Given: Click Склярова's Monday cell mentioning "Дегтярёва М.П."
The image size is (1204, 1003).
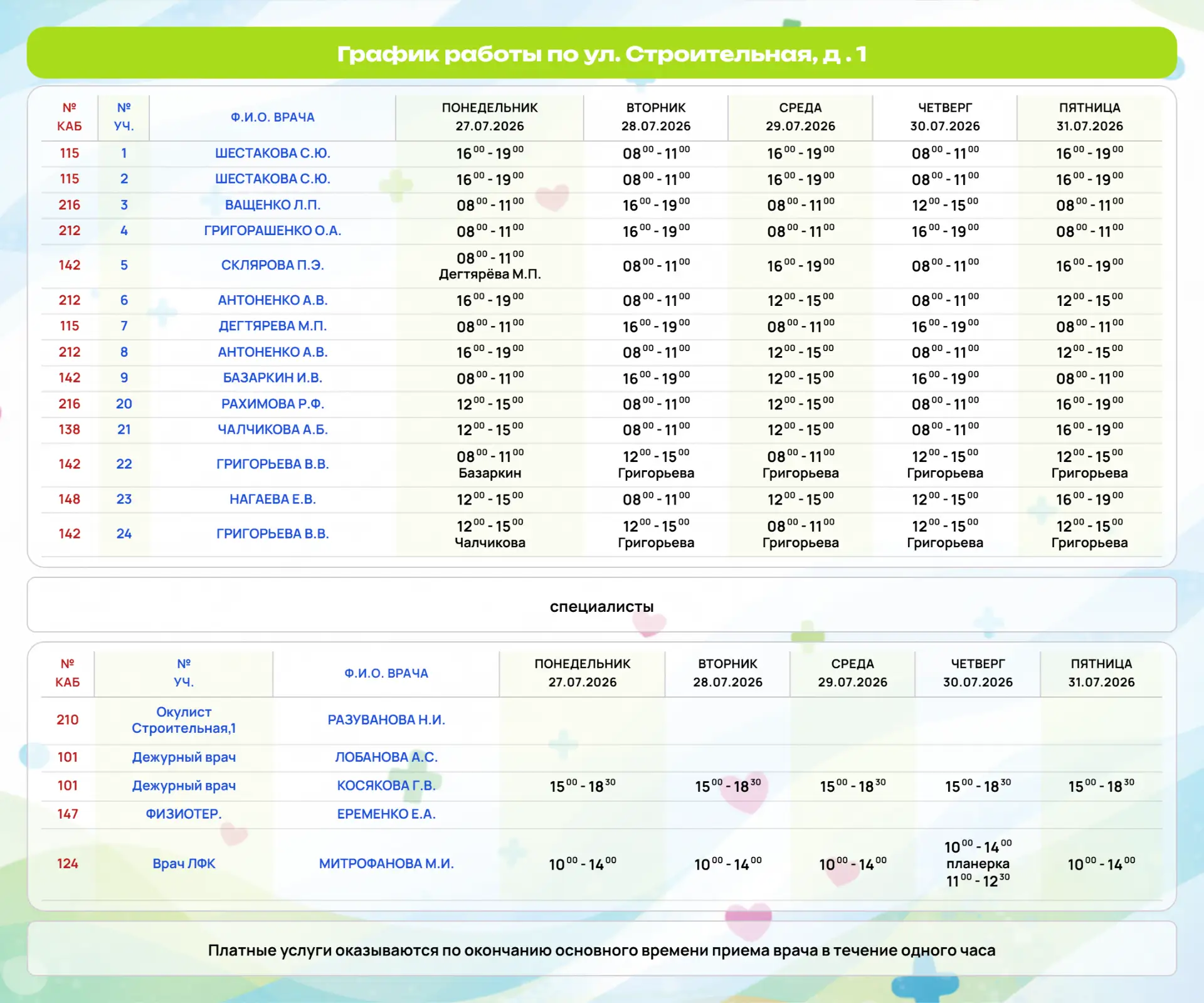Looking at the screenshot, I should click(490, 265).
